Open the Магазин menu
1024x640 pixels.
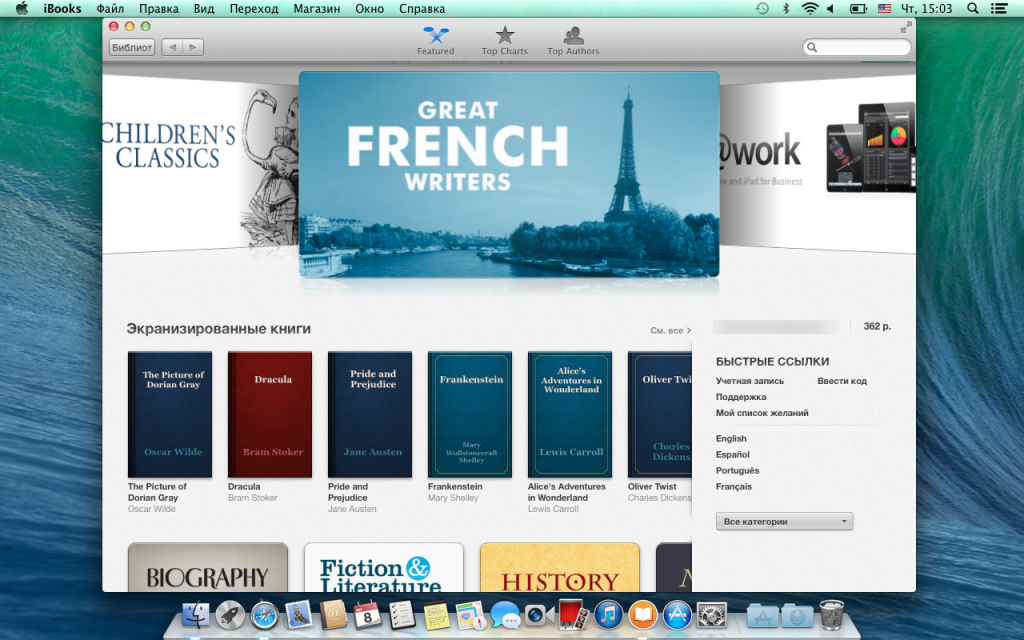pyautogui.click(x=317, y=8)
